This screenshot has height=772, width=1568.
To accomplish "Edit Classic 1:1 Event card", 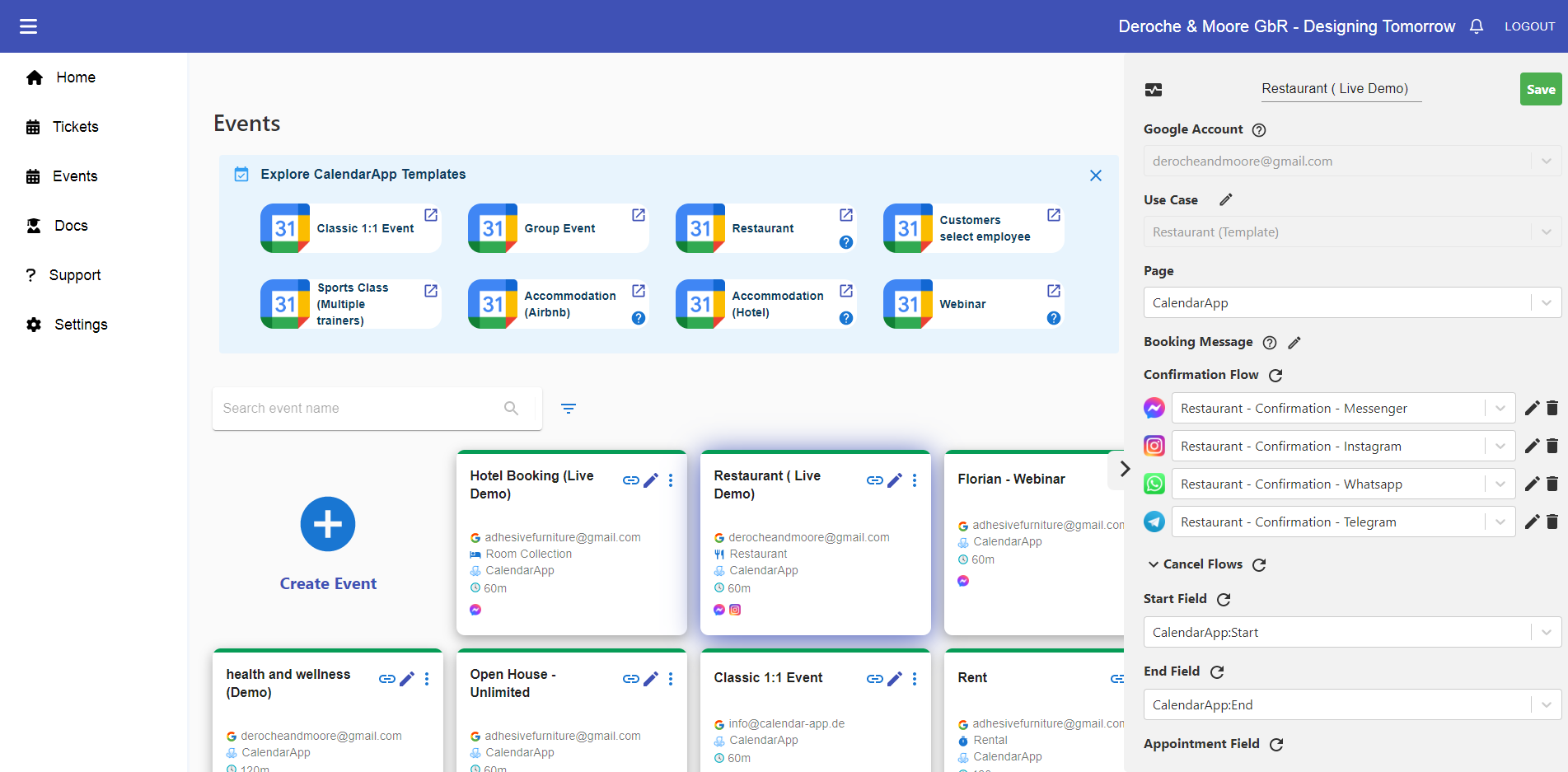I will tap(895, 679).
